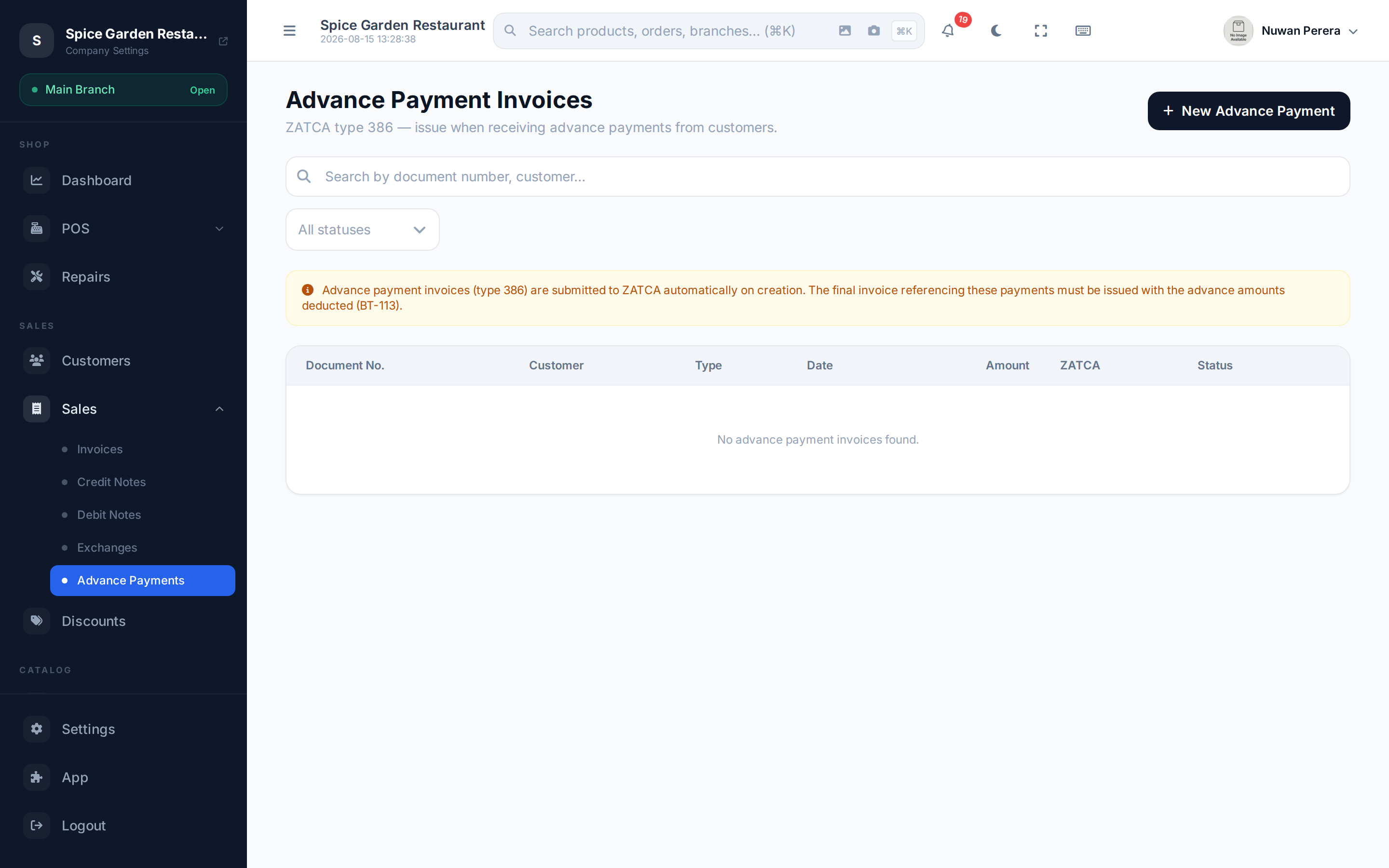The image size is (1389, 868).
Task: Click the S company logo tile
Action: click(x=37, y=40)
